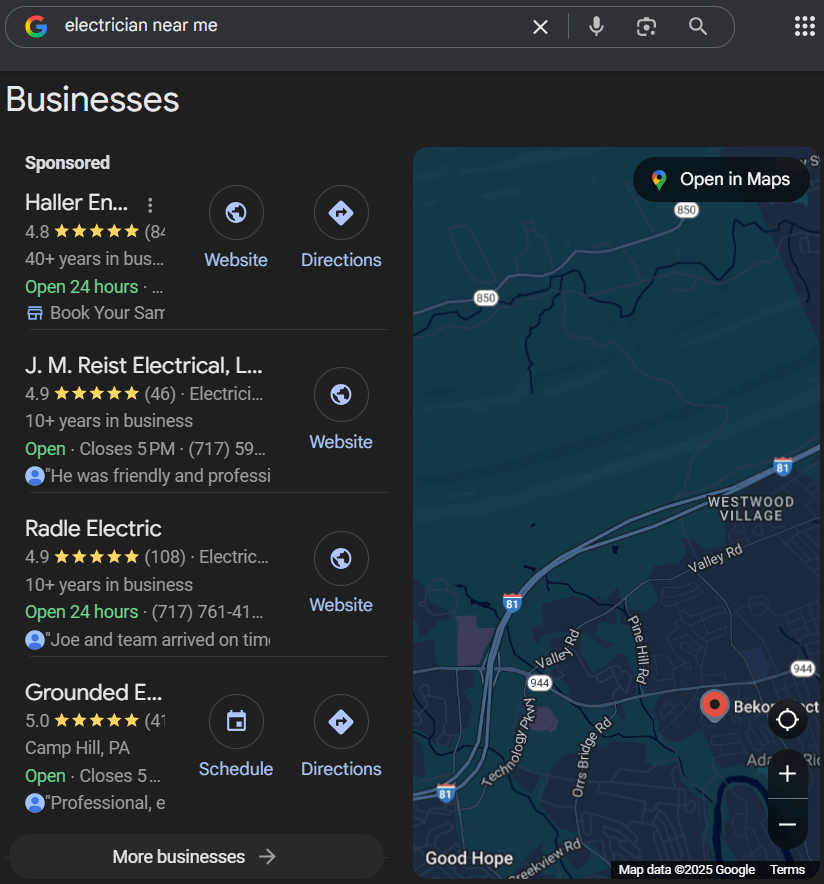Click the Google logo in the search bar
Screen dimensions: 824x884
(x=35, y=27)
